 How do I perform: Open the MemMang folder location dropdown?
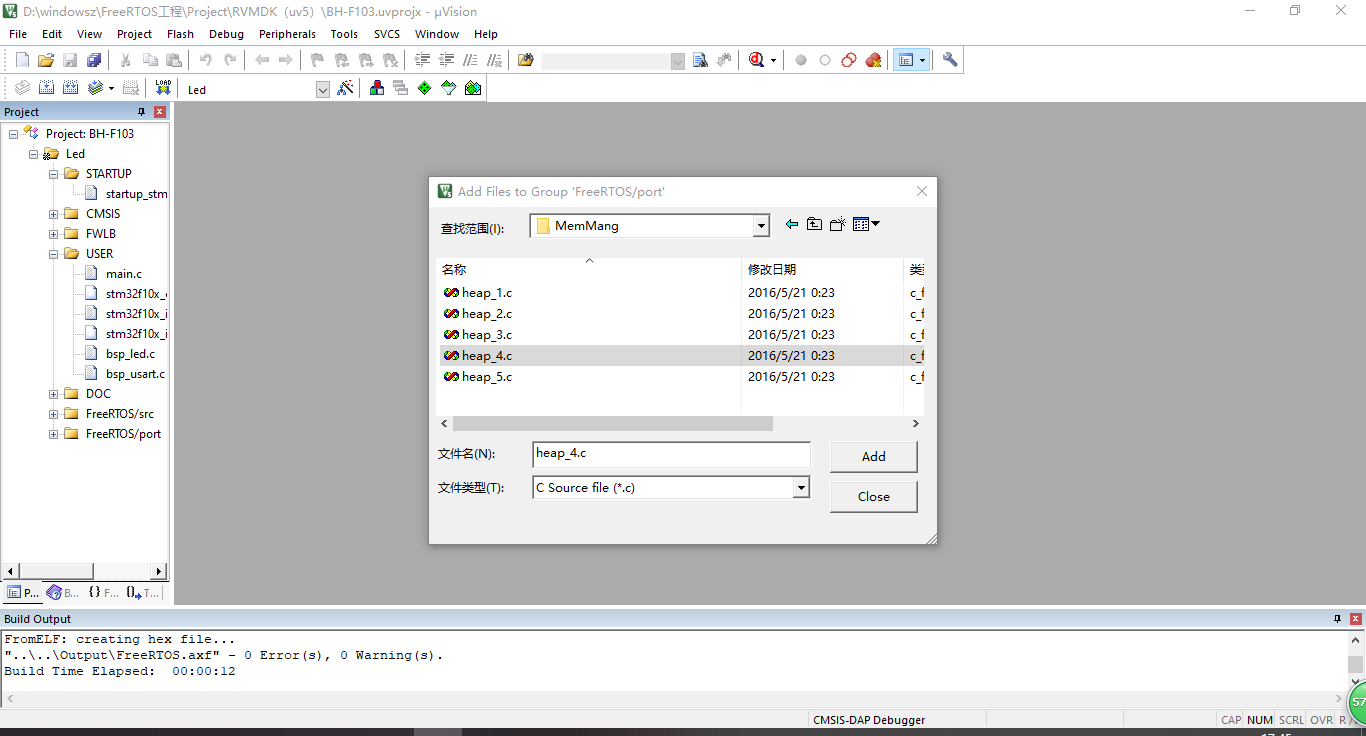click(x=761, y=225)
